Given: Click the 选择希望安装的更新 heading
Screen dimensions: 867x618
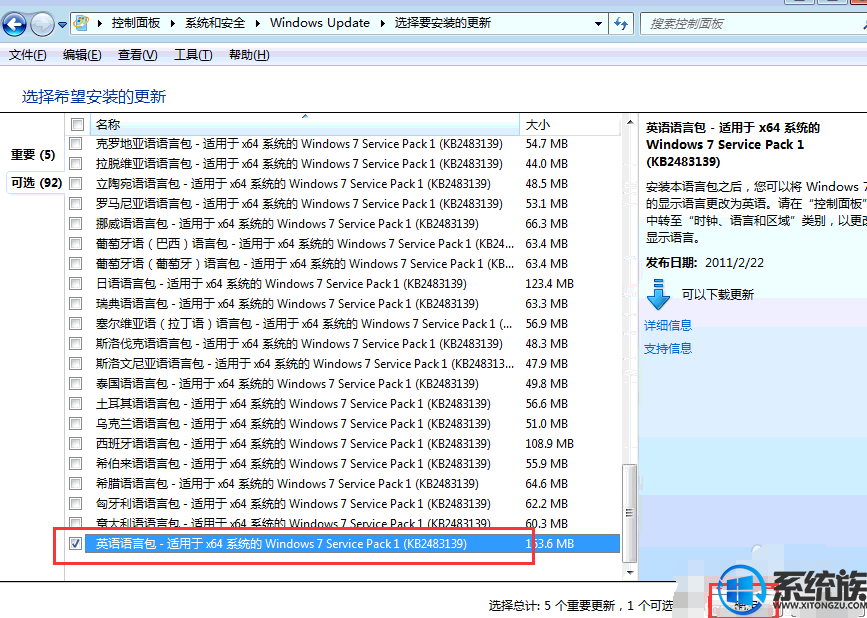Looking at the screenshot, I should point(94,97).
